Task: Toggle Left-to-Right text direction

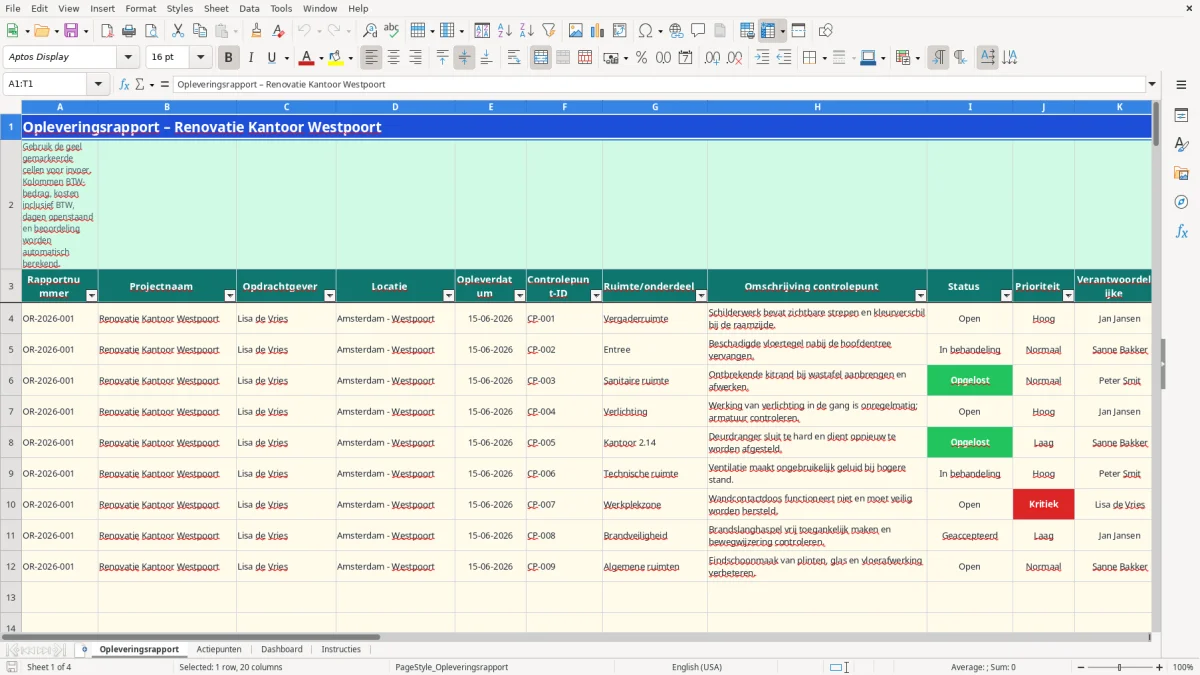Action: click(x=938, y=58)
